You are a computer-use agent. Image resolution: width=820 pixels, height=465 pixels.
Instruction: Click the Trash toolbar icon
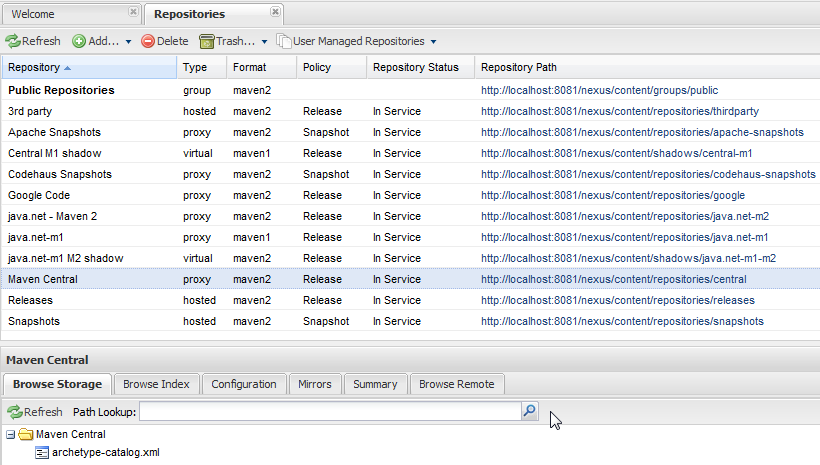click(x=207, y=42)
